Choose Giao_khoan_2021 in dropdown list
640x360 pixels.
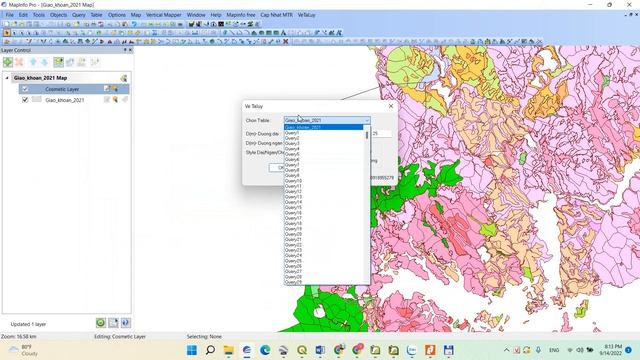pos(324,127)
